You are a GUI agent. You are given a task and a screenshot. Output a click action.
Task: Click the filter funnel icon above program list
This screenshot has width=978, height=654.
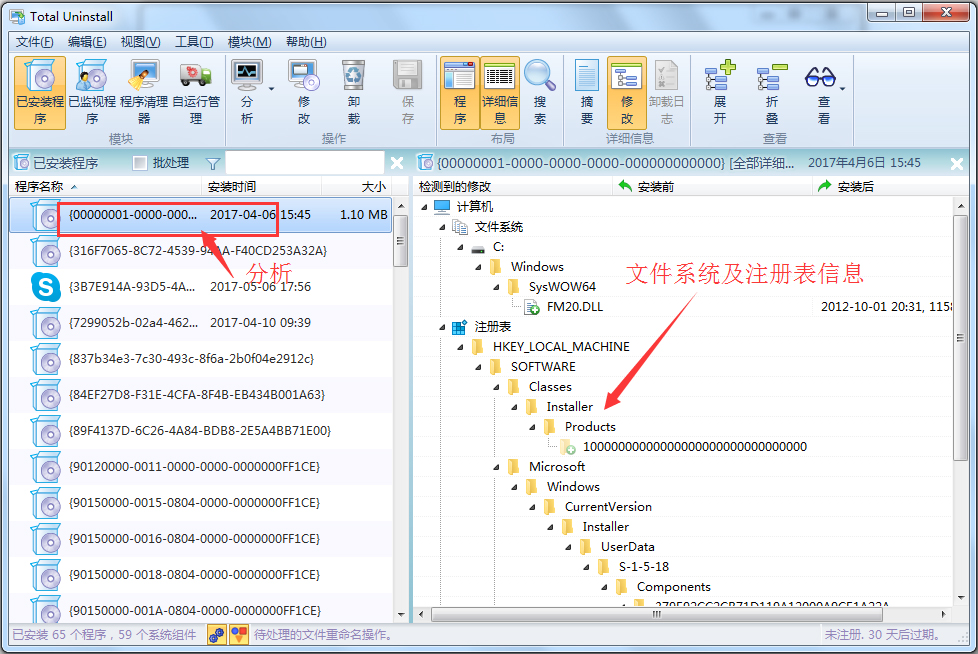point(213,163)
